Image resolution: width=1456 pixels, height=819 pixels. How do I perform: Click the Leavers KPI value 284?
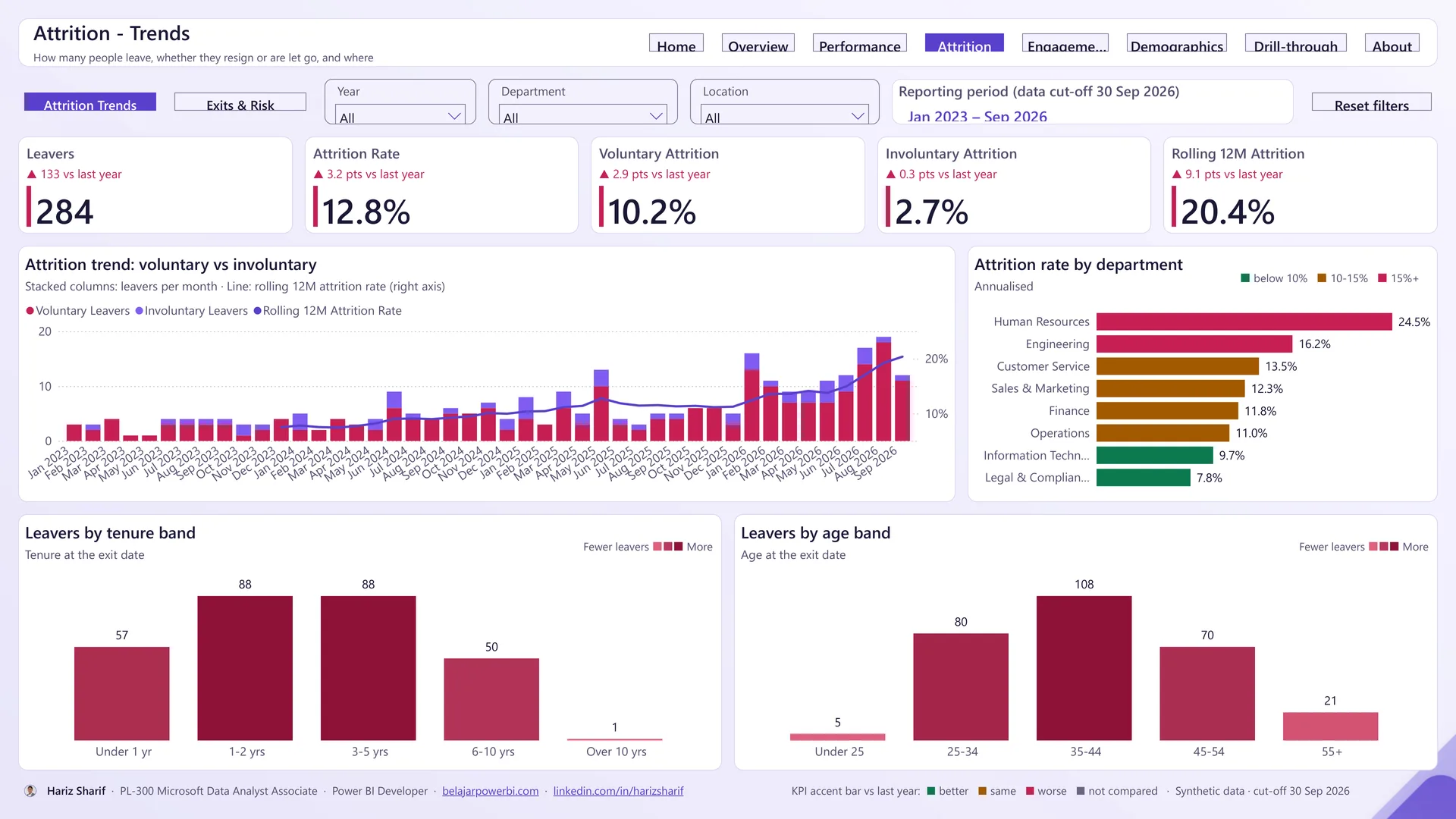point(64,212)
